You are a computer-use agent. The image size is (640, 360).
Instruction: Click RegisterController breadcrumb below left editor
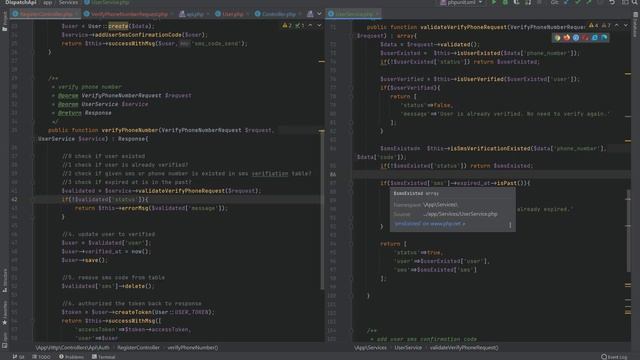coord(138,348)
